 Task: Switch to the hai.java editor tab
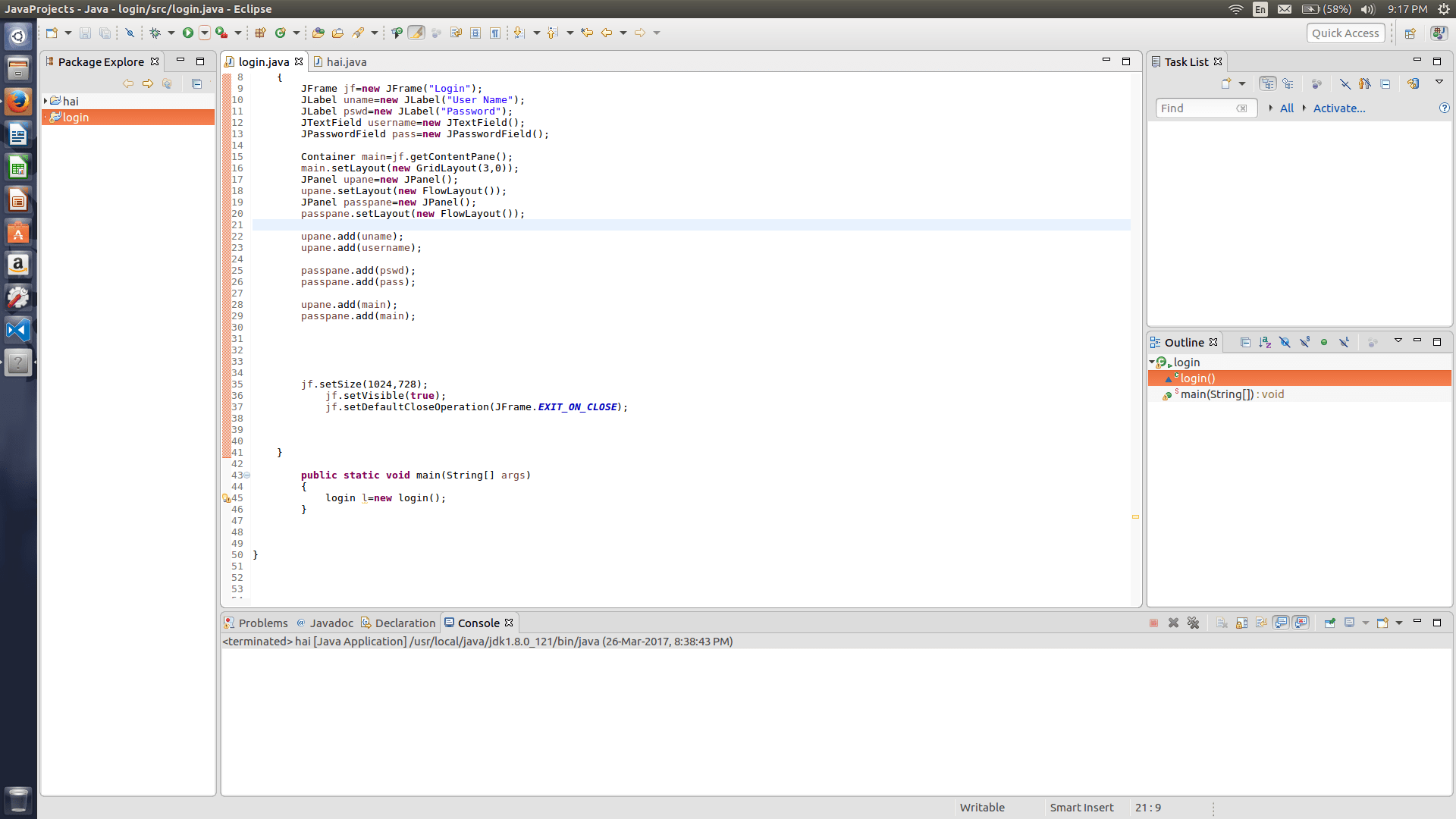point(345,61)
